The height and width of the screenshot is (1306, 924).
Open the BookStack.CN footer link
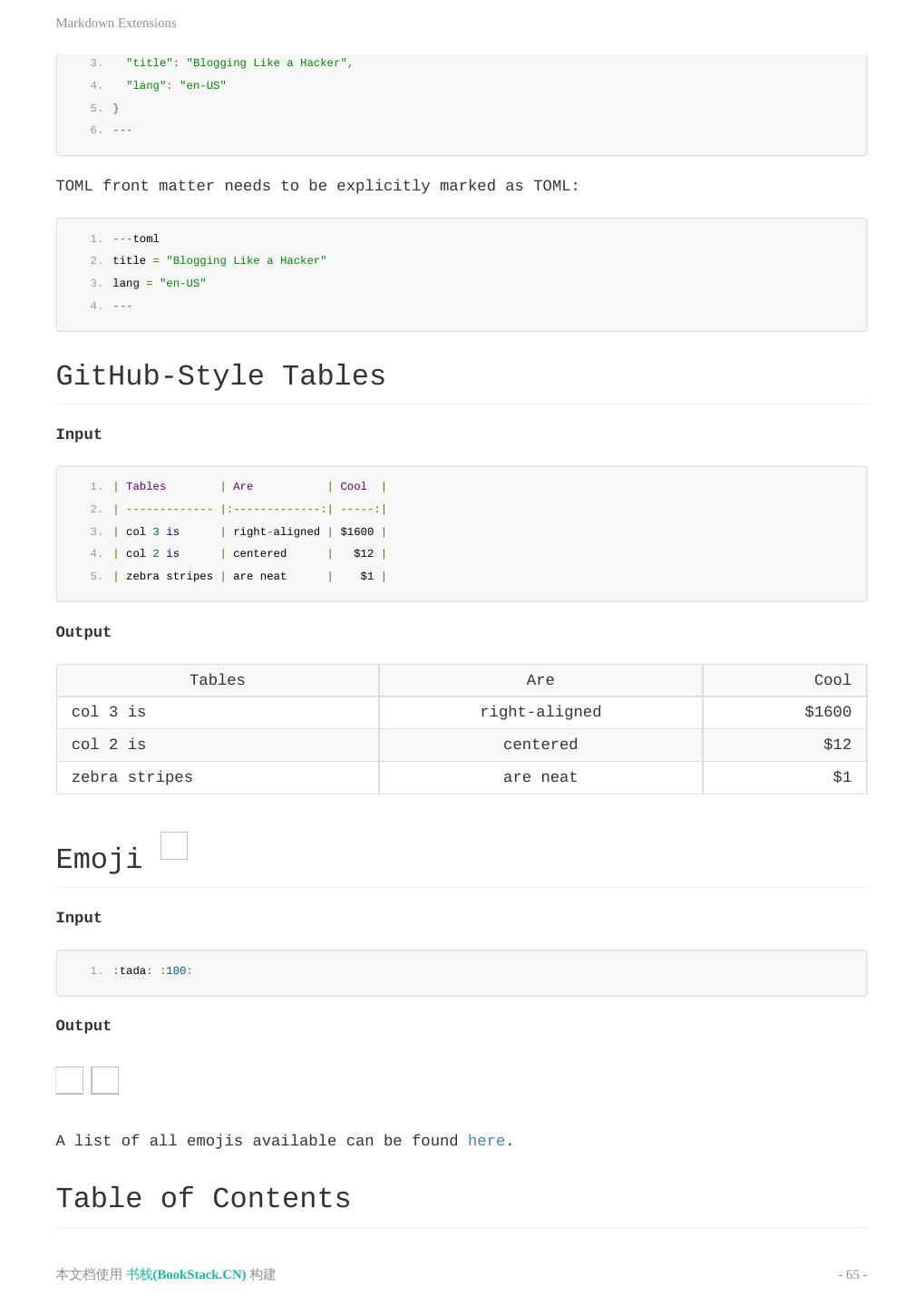pyautogui.click(x=186, y=1274)
